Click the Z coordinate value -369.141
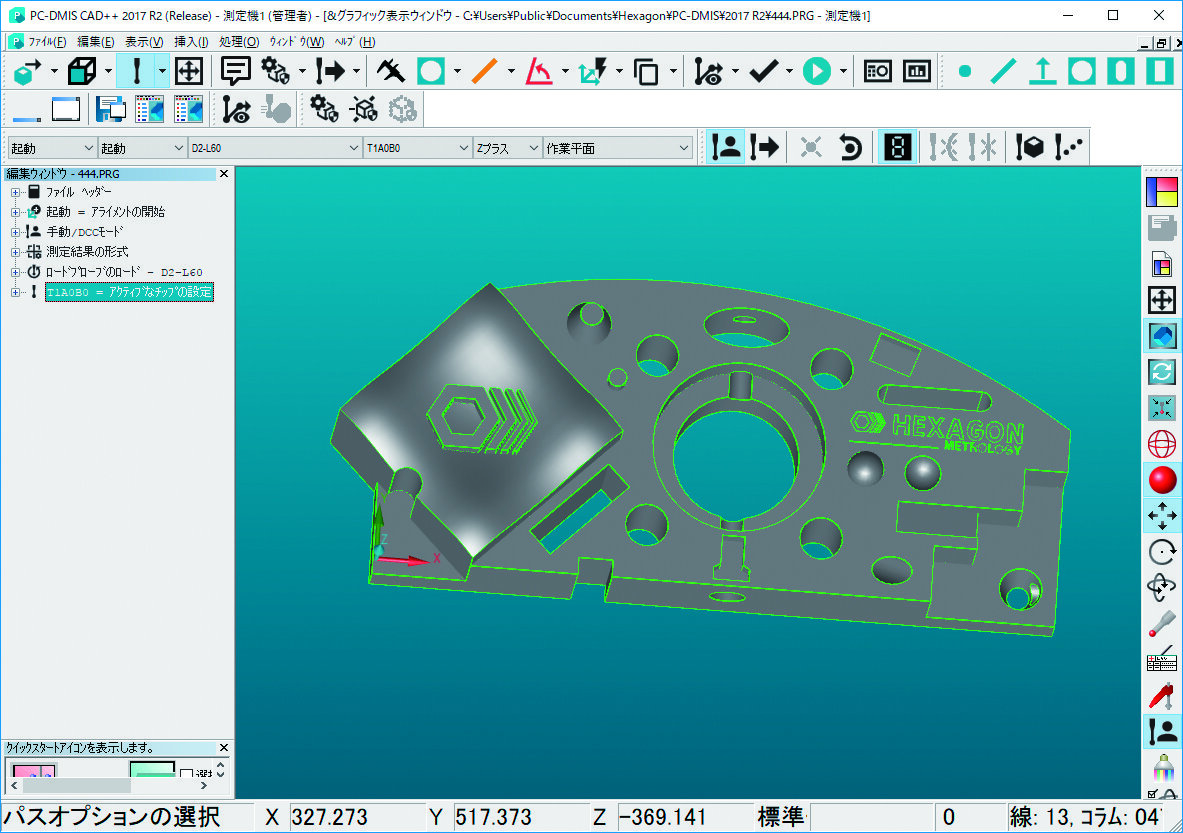Image resolution: width=1183 pixels, height=833 pixels. click(x=663, y=817)
